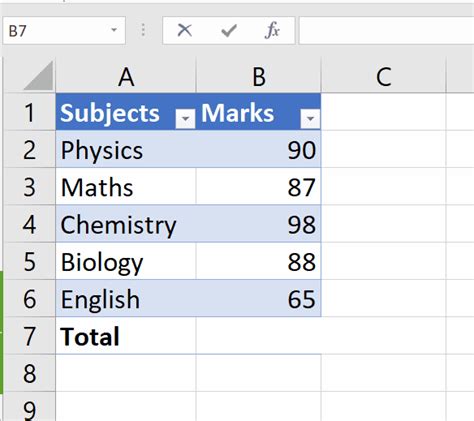Image resolution: width=474 pixels, height=421 pixels.
Task: Select column B header
Action: (259, 76)
